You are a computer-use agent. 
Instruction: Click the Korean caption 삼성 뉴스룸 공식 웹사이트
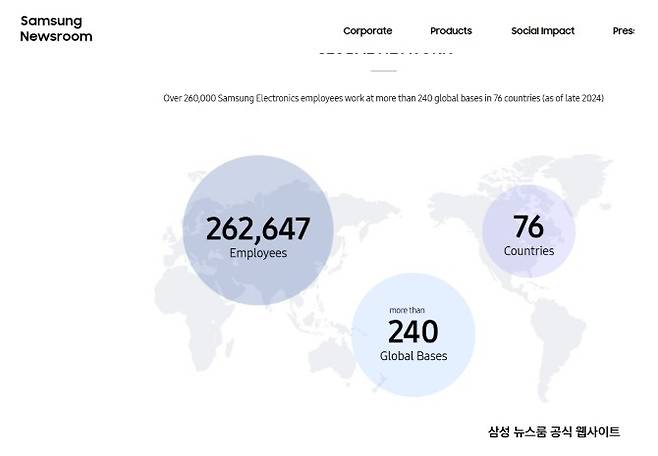click(x=553, y=432)
